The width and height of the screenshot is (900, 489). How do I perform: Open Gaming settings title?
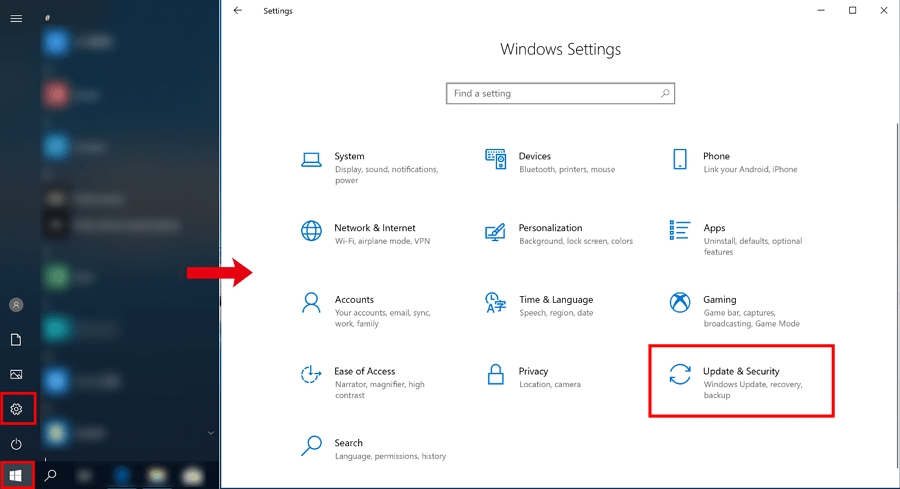click(720, 300)
